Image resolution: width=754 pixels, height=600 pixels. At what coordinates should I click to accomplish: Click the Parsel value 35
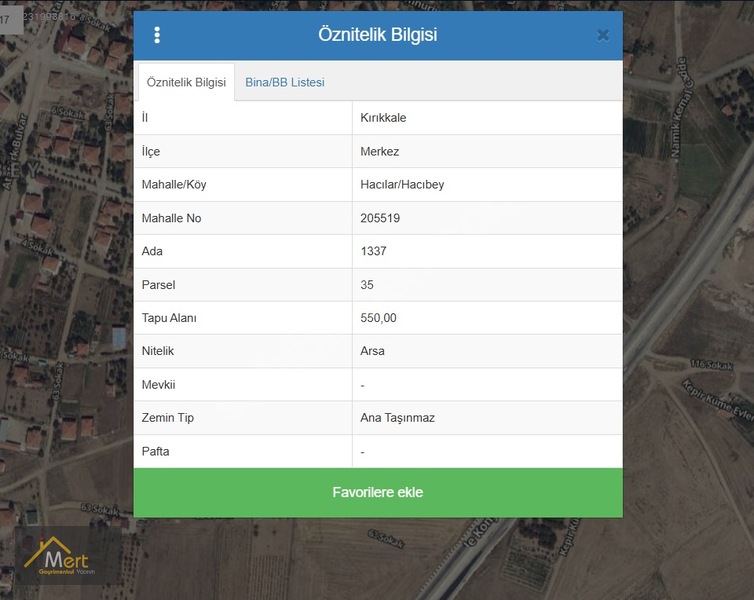click(x=367, y=285)
